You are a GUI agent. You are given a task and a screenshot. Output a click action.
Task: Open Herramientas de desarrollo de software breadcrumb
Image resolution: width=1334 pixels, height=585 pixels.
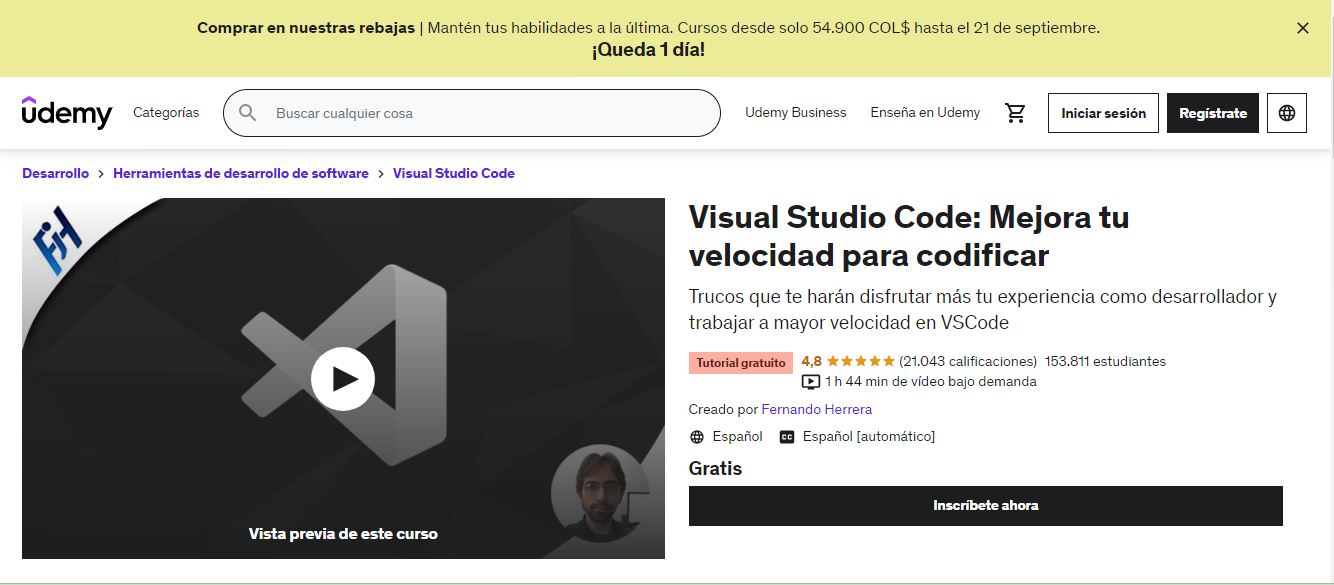point(241,173)
